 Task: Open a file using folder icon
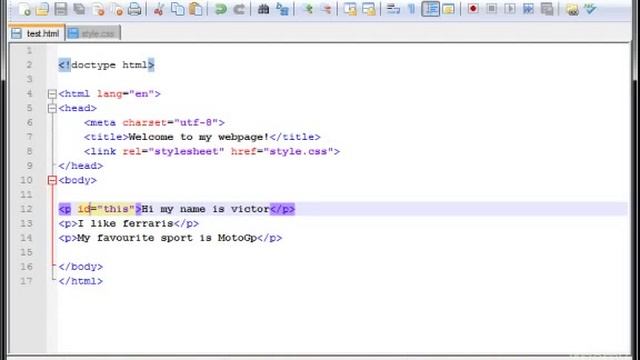pos(42,9)
